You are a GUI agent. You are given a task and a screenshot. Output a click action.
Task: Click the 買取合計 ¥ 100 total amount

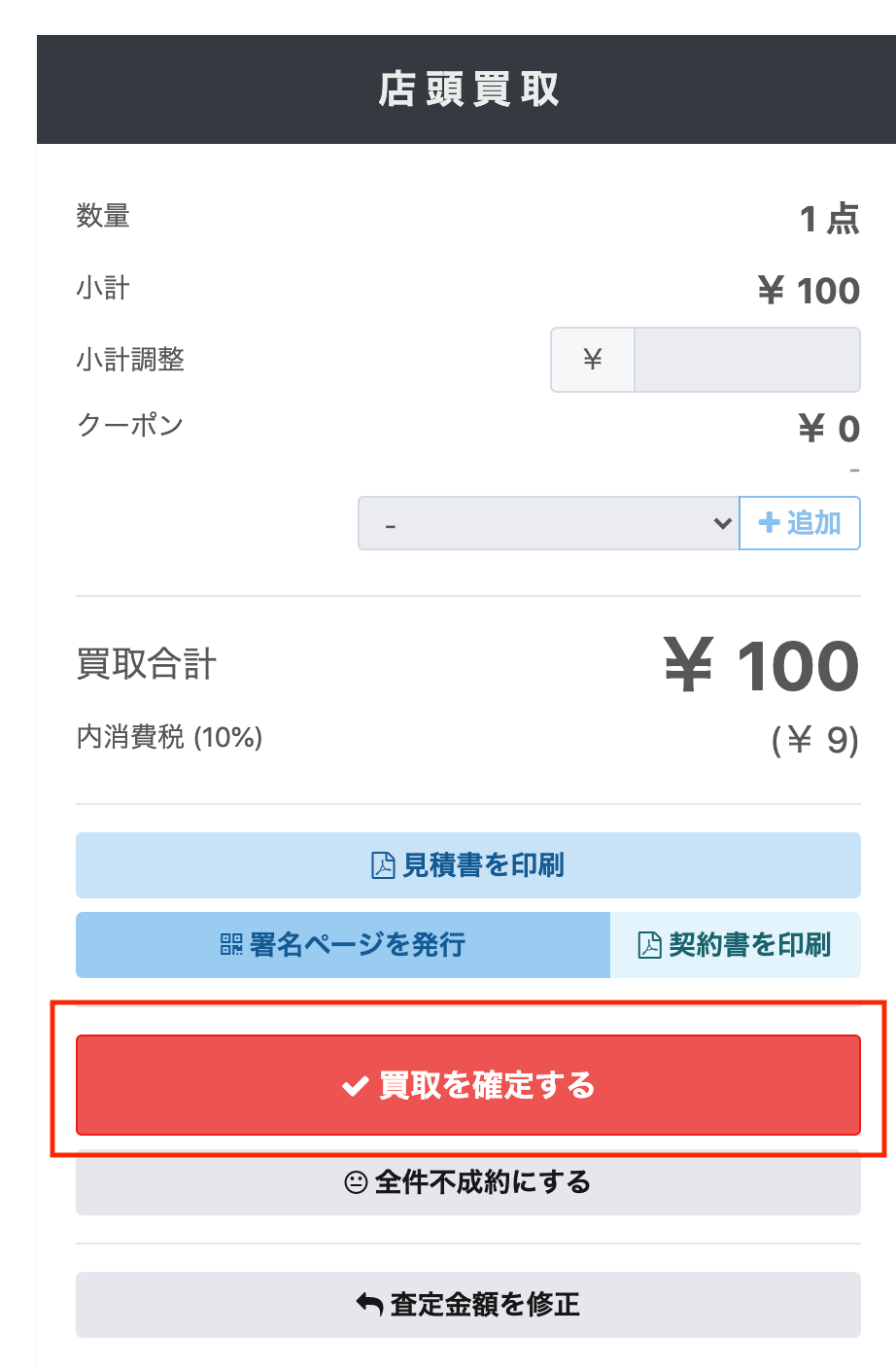[x=762, y=666]
